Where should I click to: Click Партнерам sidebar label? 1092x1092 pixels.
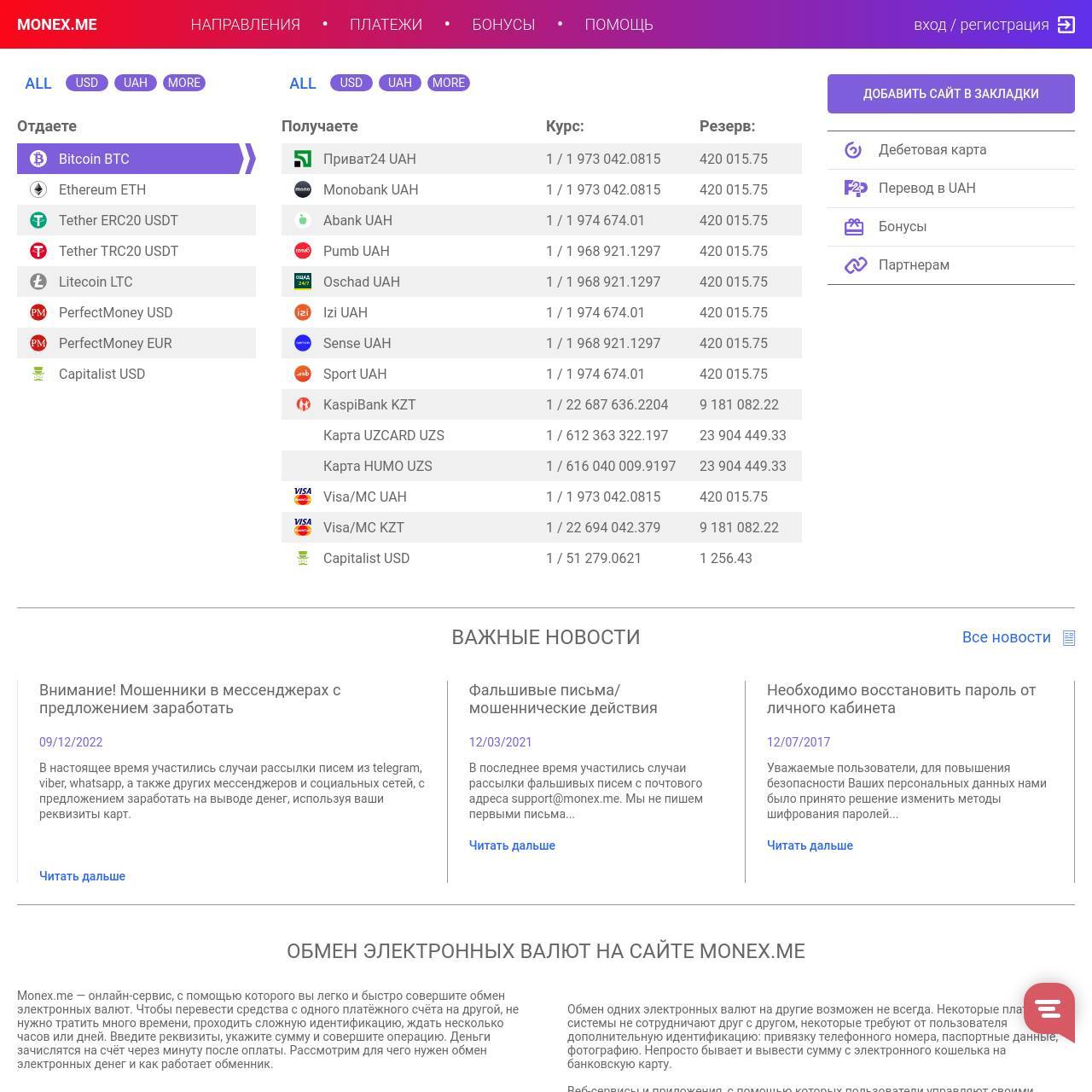click(914, 264)
